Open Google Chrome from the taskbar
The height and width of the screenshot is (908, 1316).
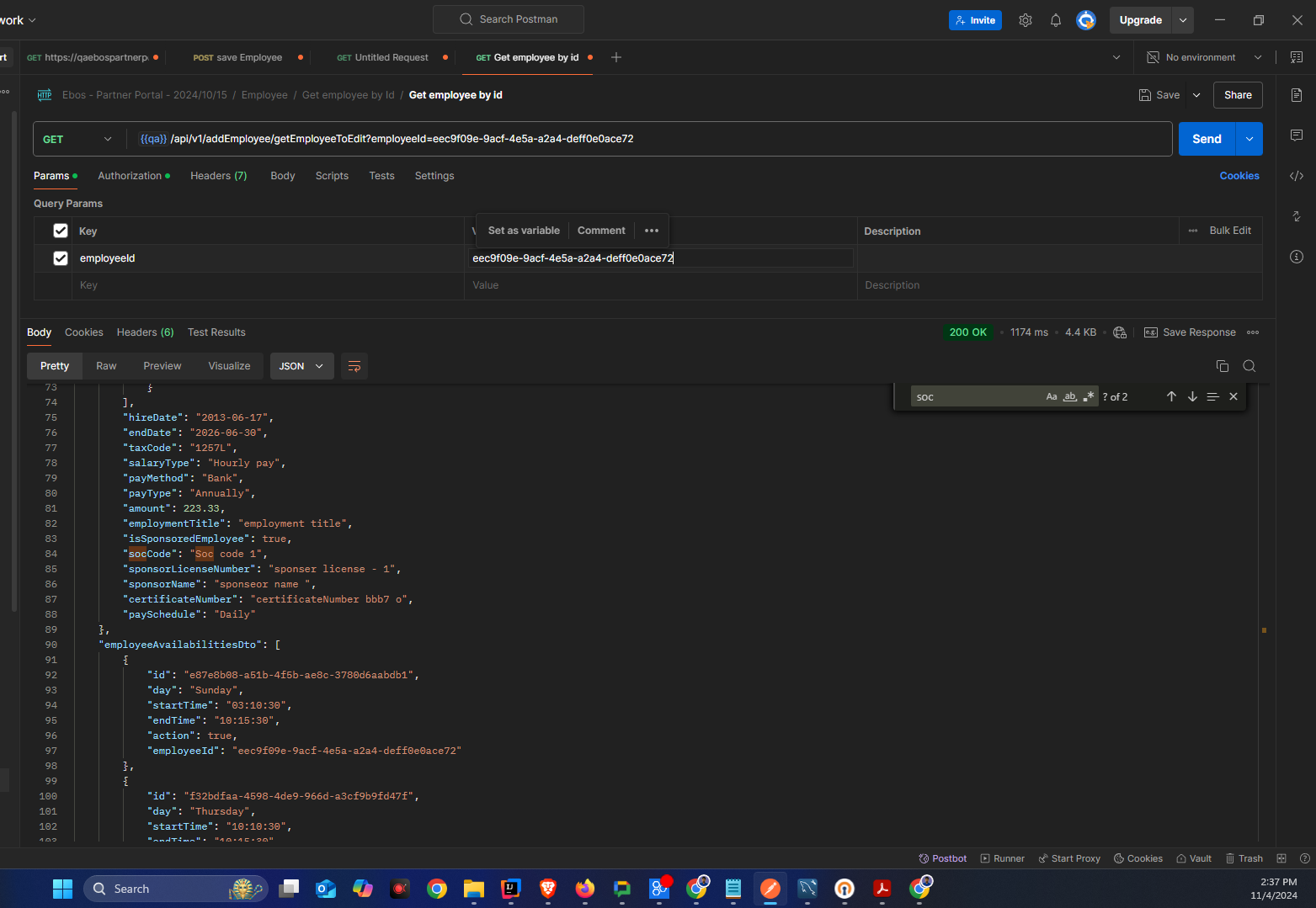[x=437, y=889]
